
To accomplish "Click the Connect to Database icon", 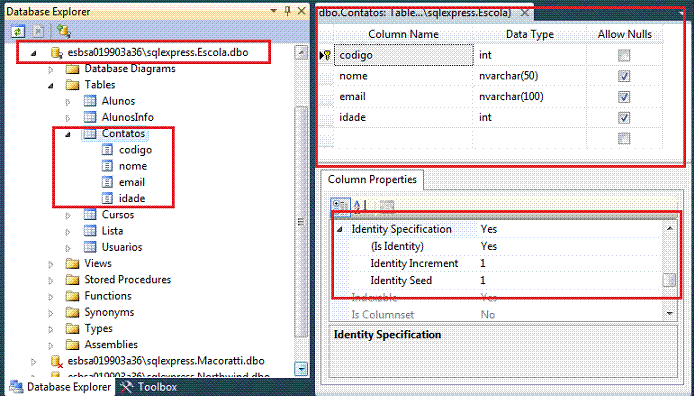I will coord(63,31).
